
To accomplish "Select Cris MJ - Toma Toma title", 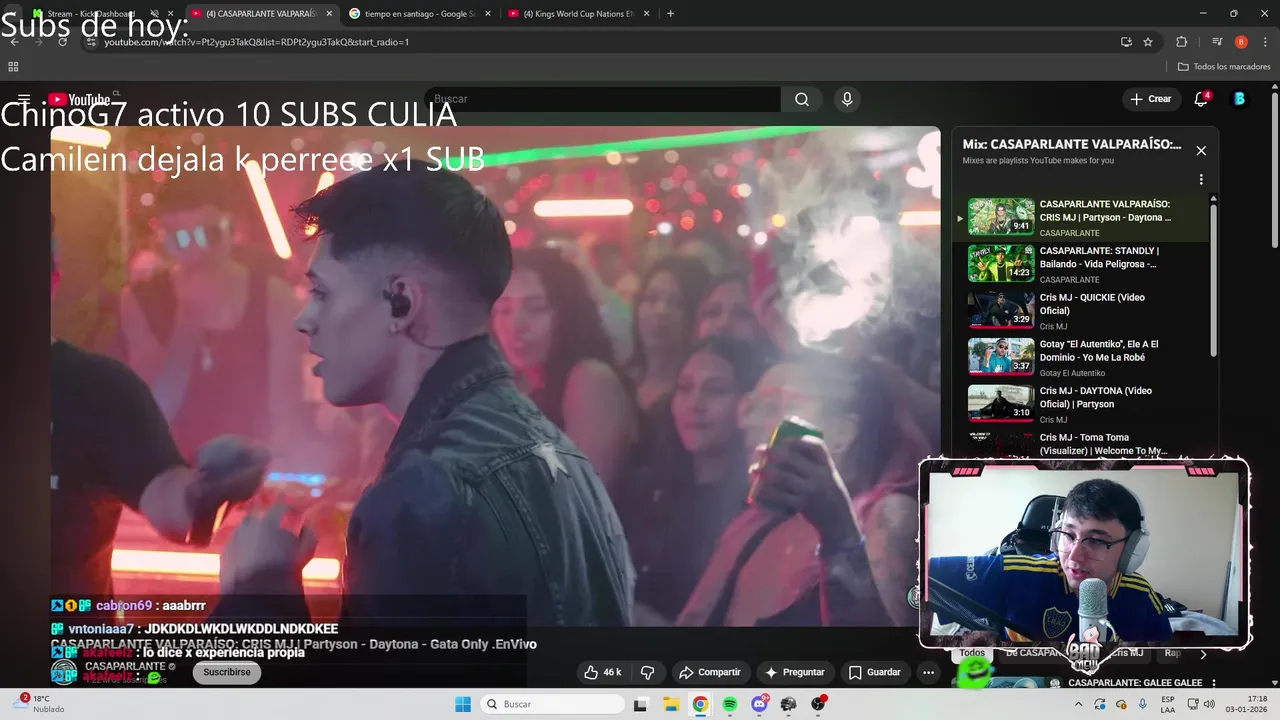I will (1103, 444).
